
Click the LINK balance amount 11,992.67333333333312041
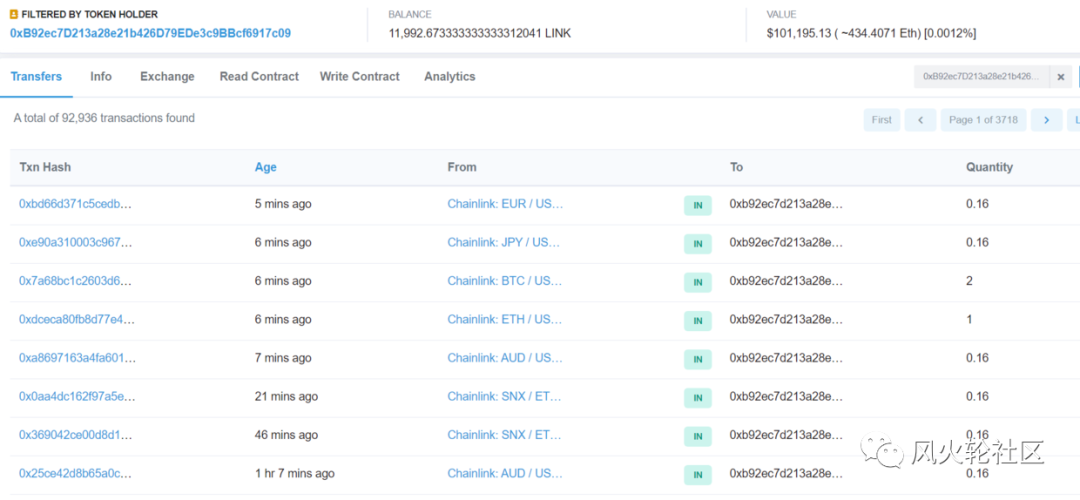[x=479, y=33]
